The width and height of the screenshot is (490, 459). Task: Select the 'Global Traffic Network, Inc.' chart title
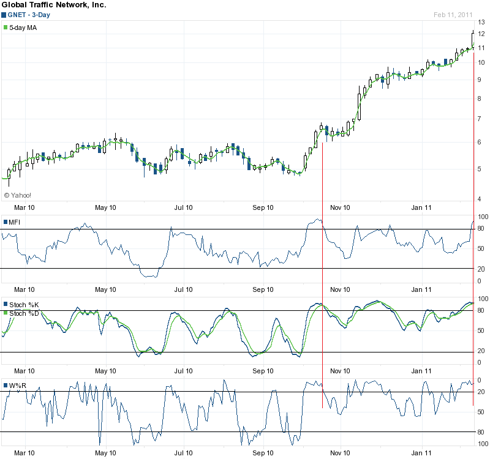click(54, 5)
